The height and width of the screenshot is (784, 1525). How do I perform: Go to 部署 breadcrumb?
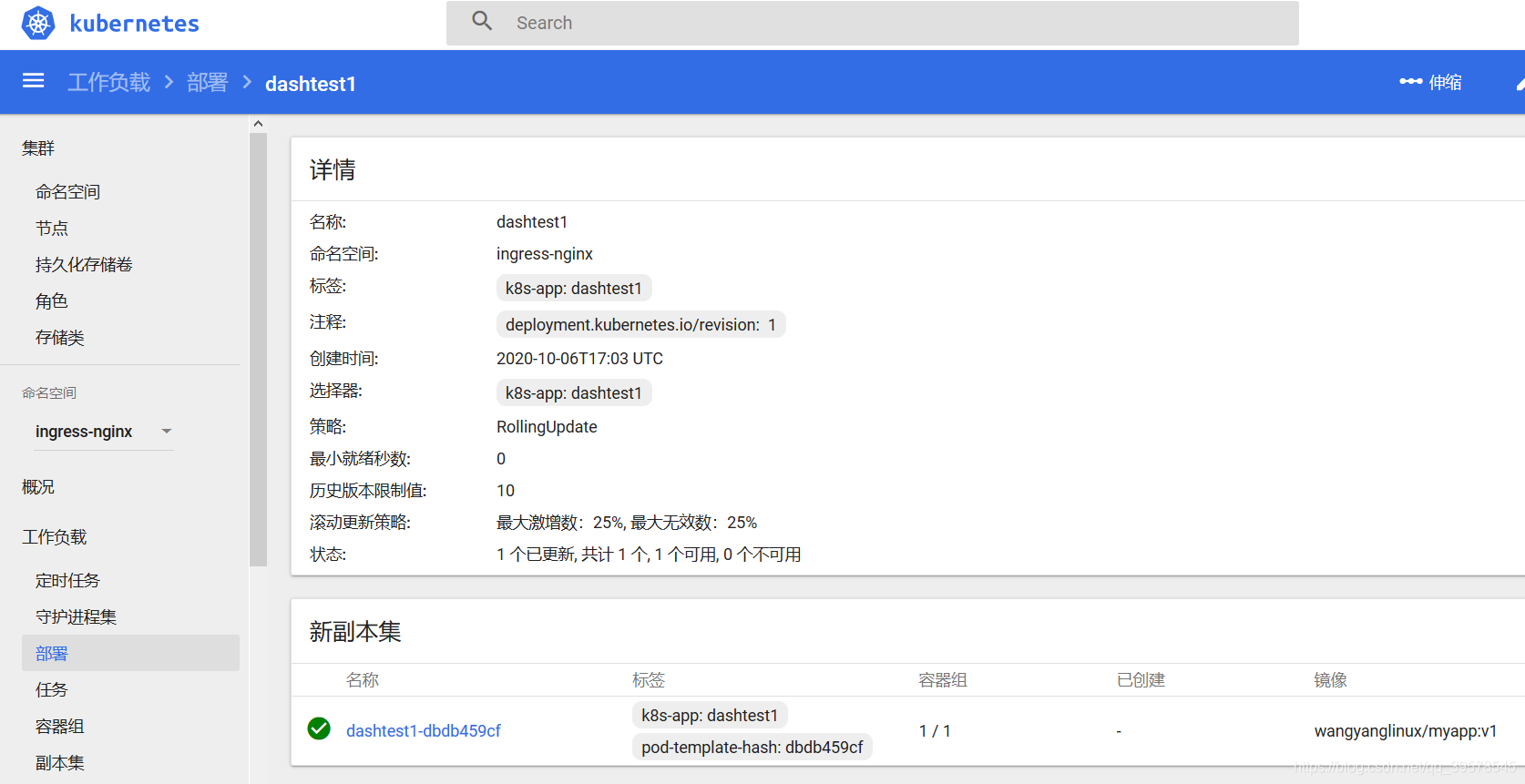coord(208,82)
